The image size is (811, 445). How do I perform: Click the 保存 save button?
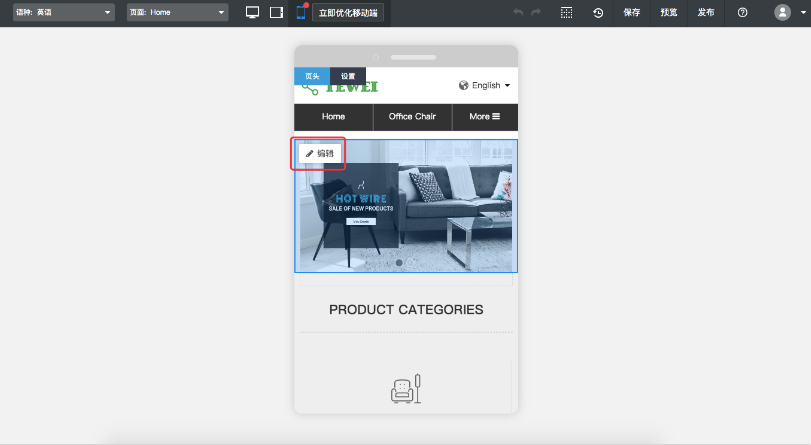tap(632, 13)
